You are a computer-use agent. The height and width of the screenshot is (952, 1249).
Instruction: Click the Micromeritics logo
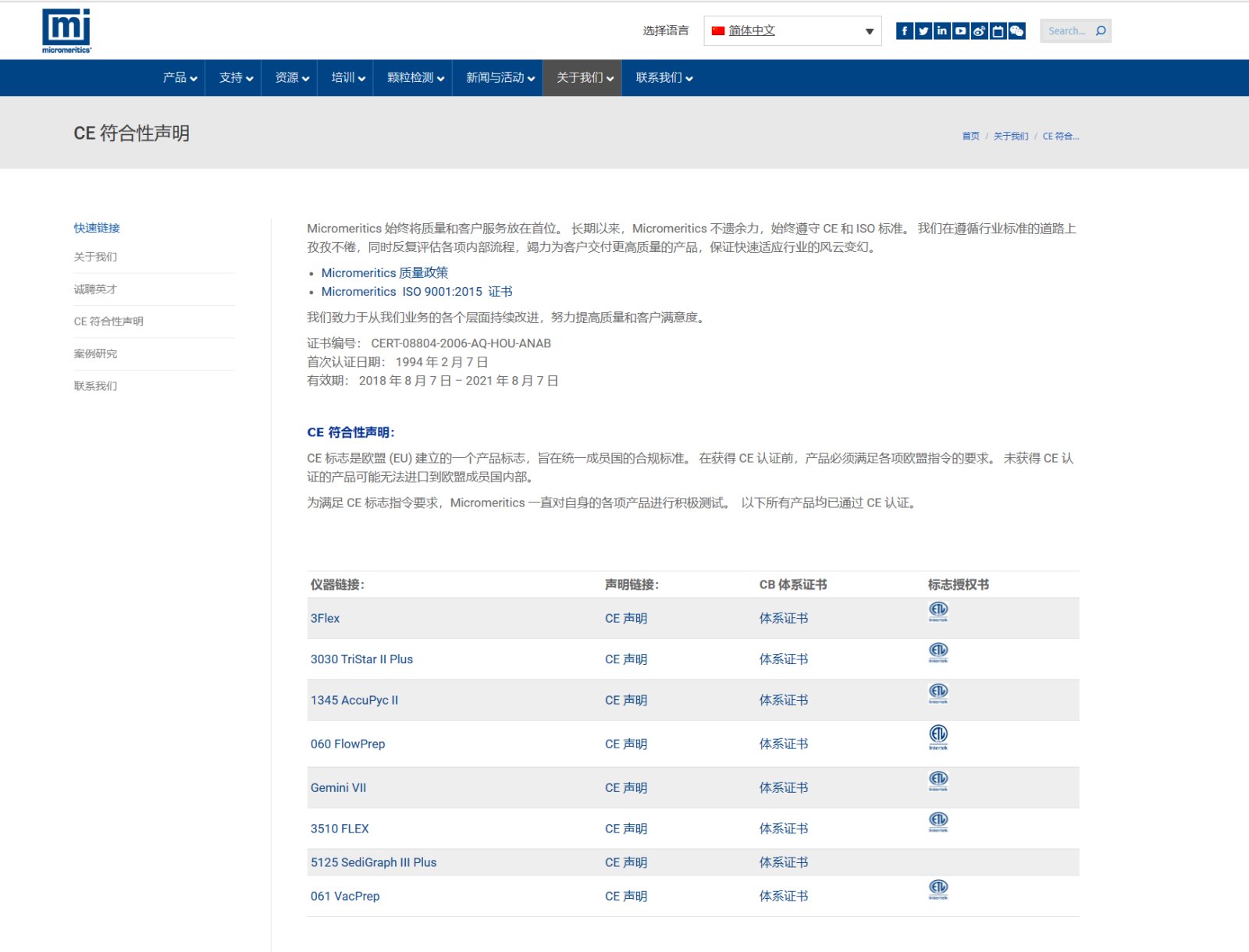pos(66,31)
